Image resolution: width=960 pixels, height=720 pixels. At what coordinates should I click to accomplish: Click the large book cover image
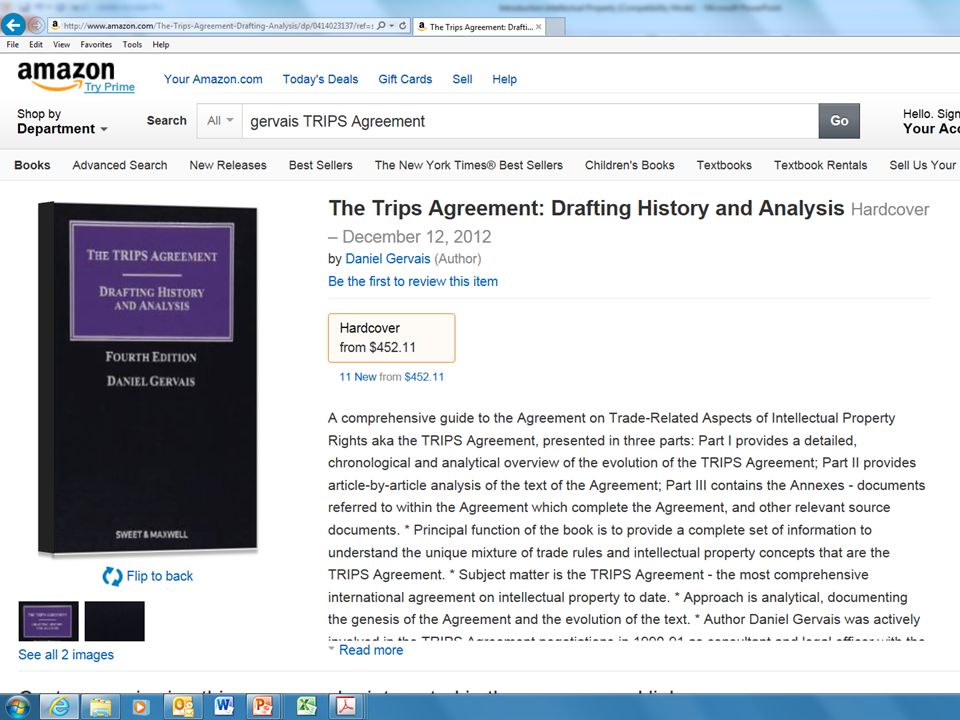point(148,378)
